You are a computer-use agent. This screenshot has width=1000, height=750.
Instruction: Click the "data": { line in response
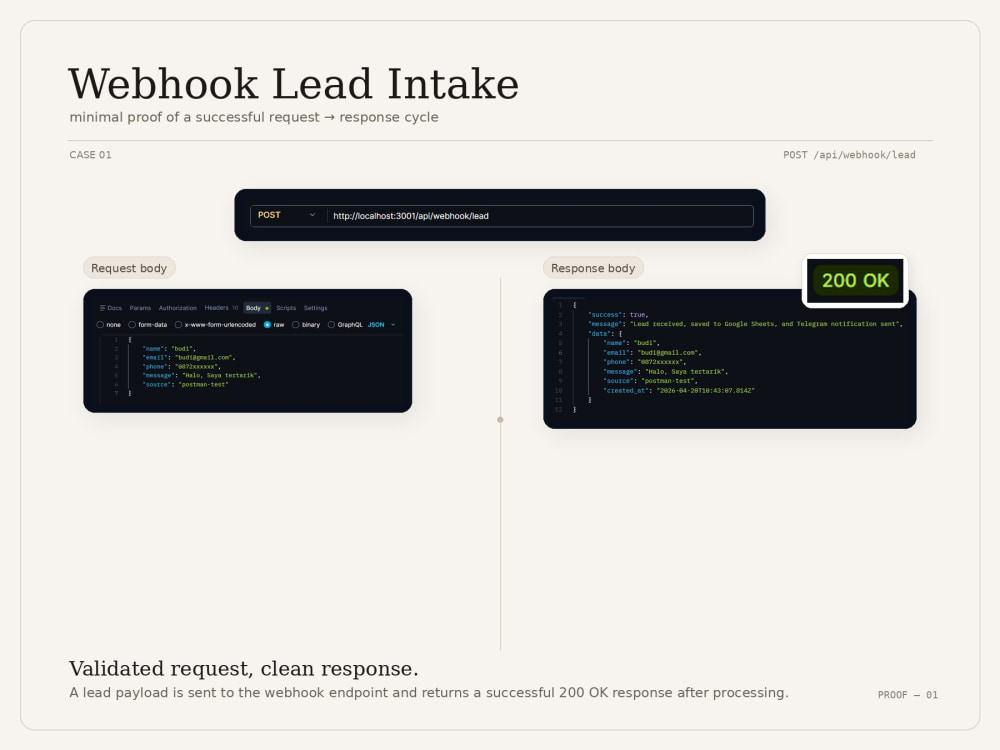[x=605, y=334]
